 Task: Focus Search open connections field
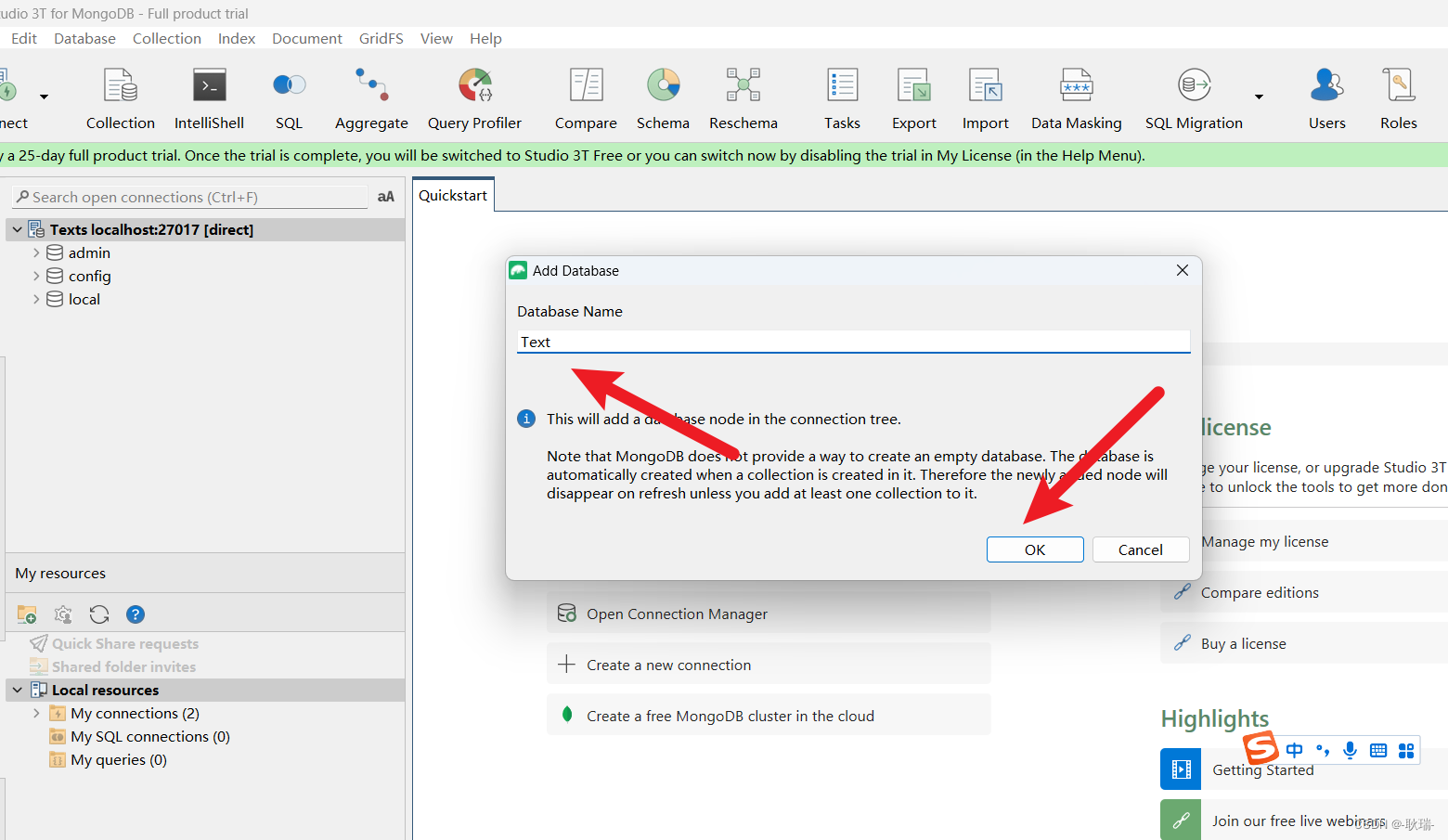point(190,197)
